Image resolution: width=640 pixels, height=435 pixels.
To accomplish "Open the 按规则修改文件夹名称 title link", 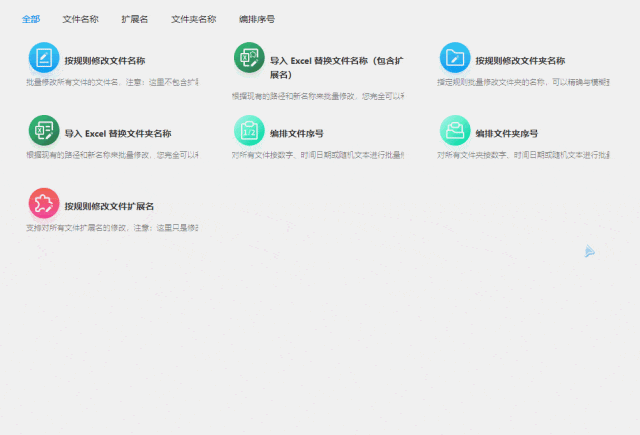I will [x=520, y=61].
